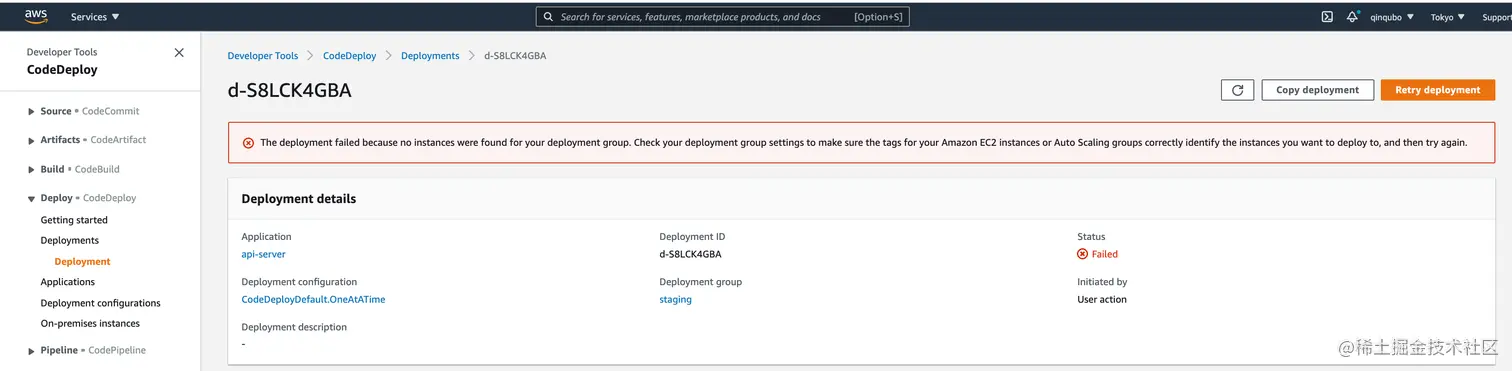Click the Deployment ID value d-S8LCK4GBA
The image size is (1512, 371).
tap(690, 254)
